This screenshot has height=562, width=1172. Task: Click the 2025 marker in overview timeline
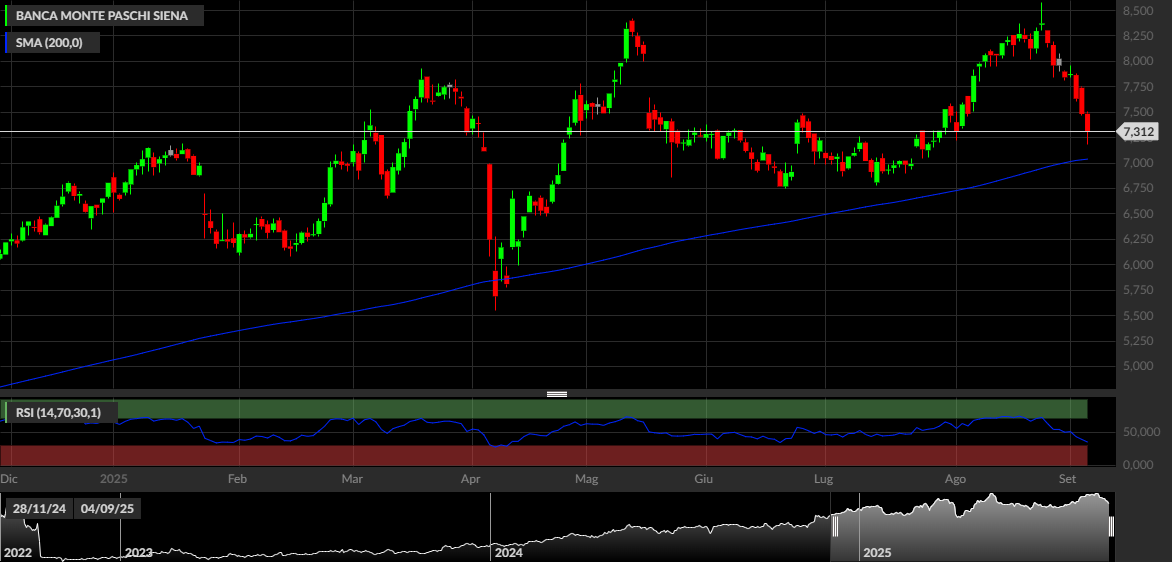pos(878,553)
